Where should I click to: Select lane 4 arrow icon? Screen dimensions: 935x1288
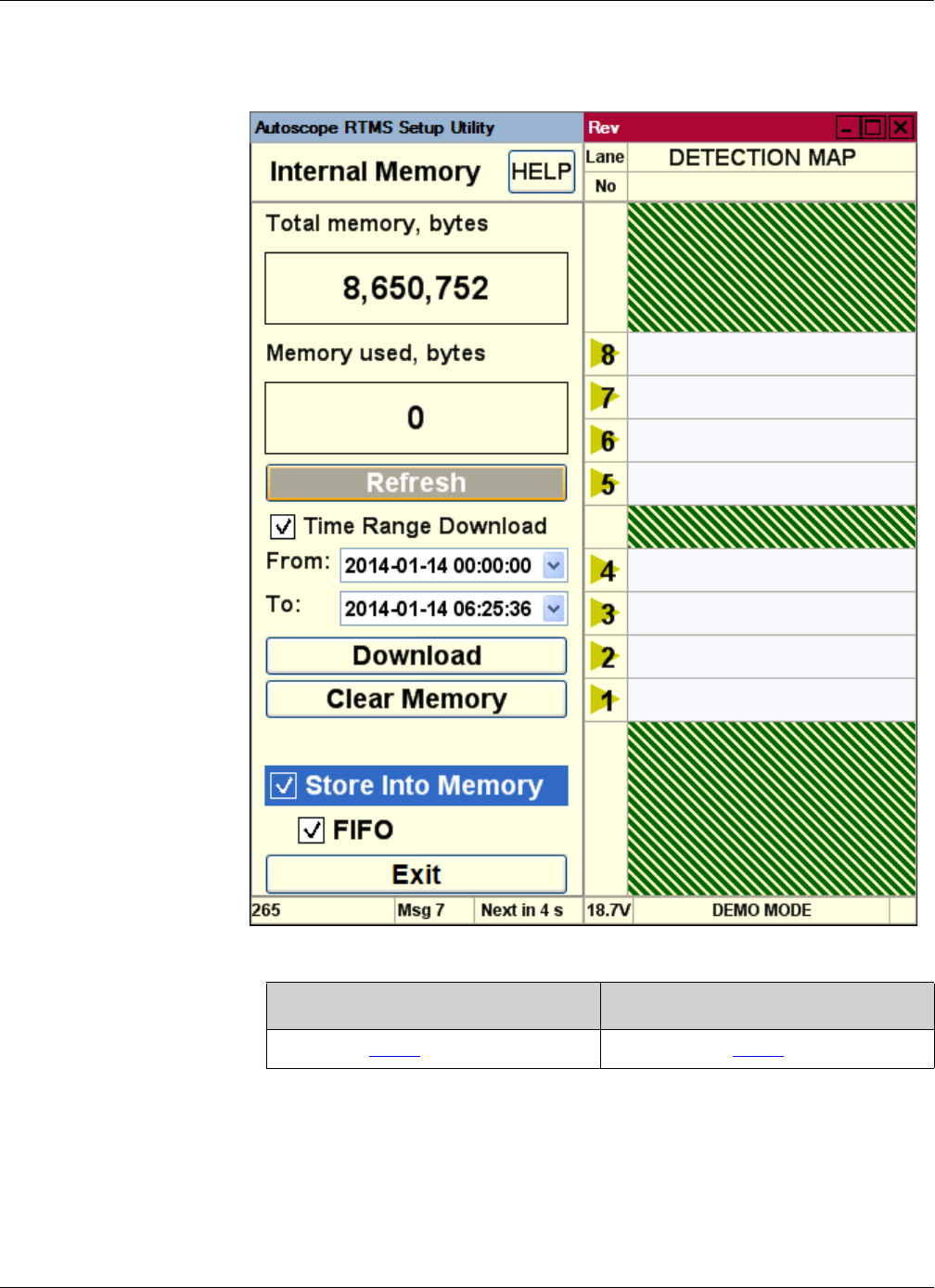605,570
